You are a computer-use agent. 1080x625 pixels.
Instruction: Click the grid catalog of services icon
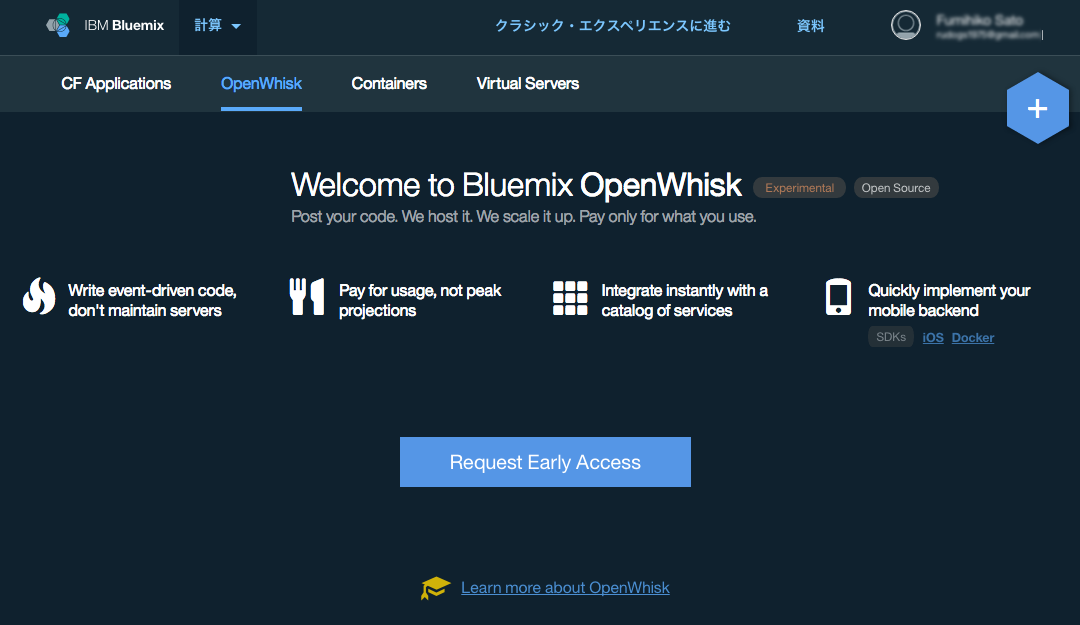(x=570, y=298)
